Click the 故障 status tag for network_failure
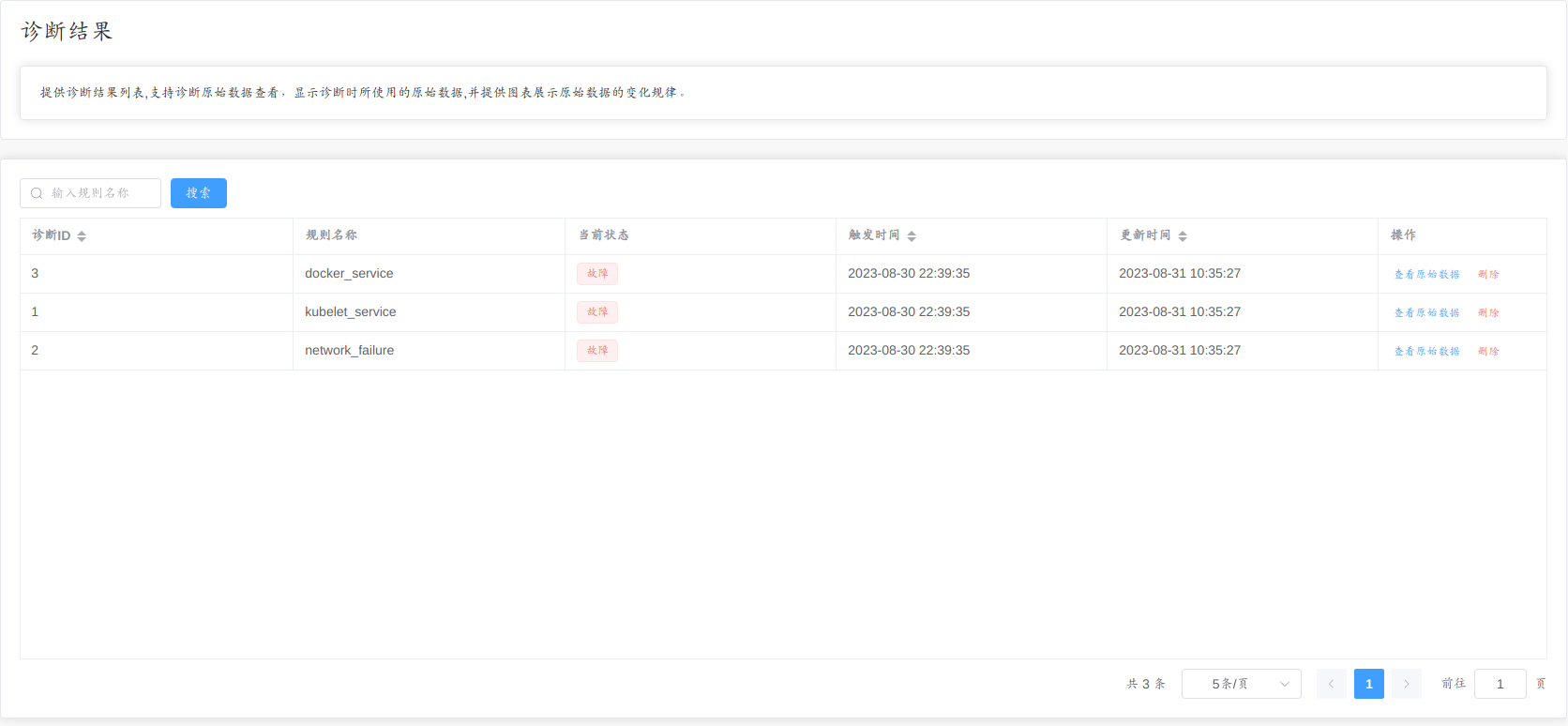This screenshot has height=726, width=1568. [597, 351]
